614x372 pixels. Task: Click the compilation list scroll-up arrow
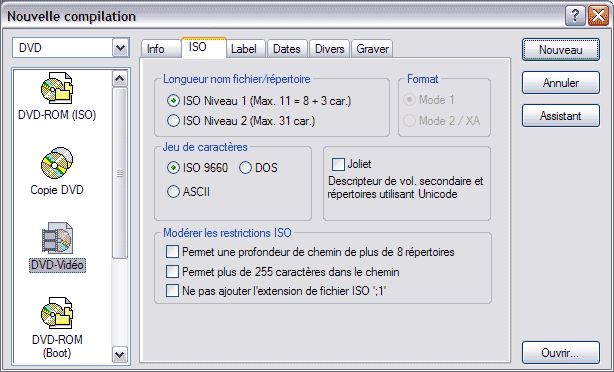(x=119, y=79)
